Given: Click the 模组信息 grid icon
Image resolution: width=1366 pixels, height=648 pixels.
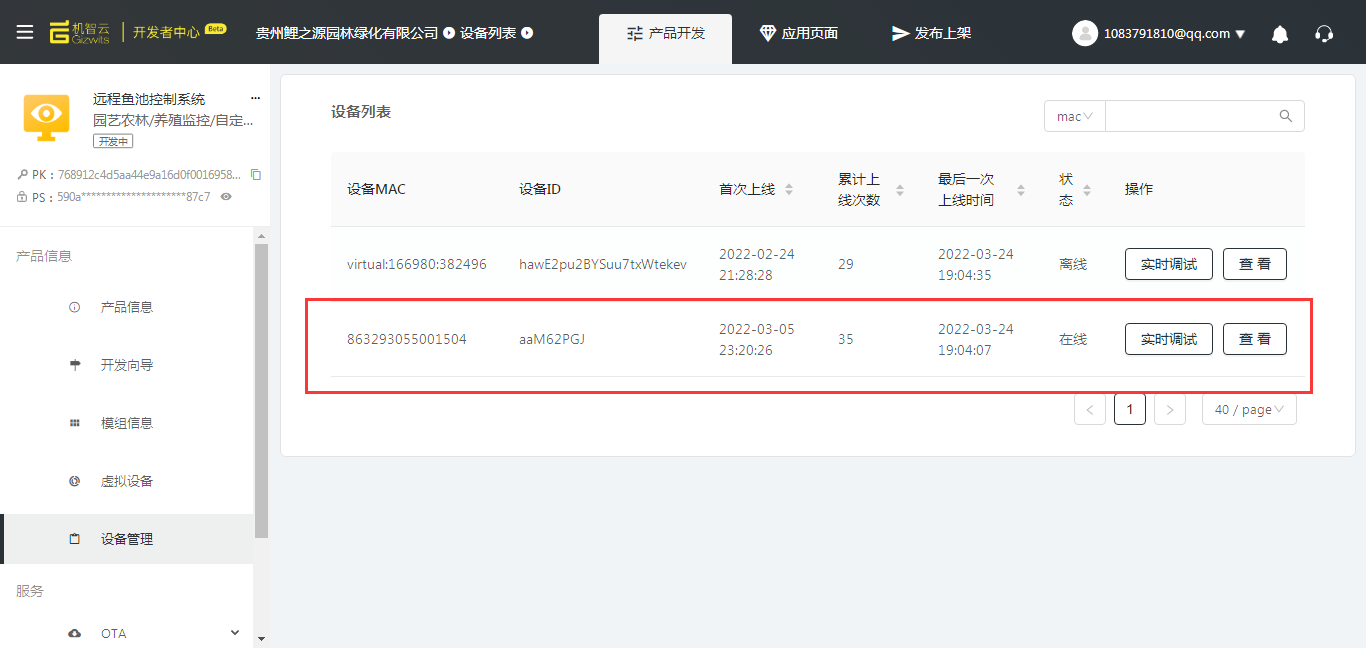Looking at the screenshot, I should (x=74, y=423).
